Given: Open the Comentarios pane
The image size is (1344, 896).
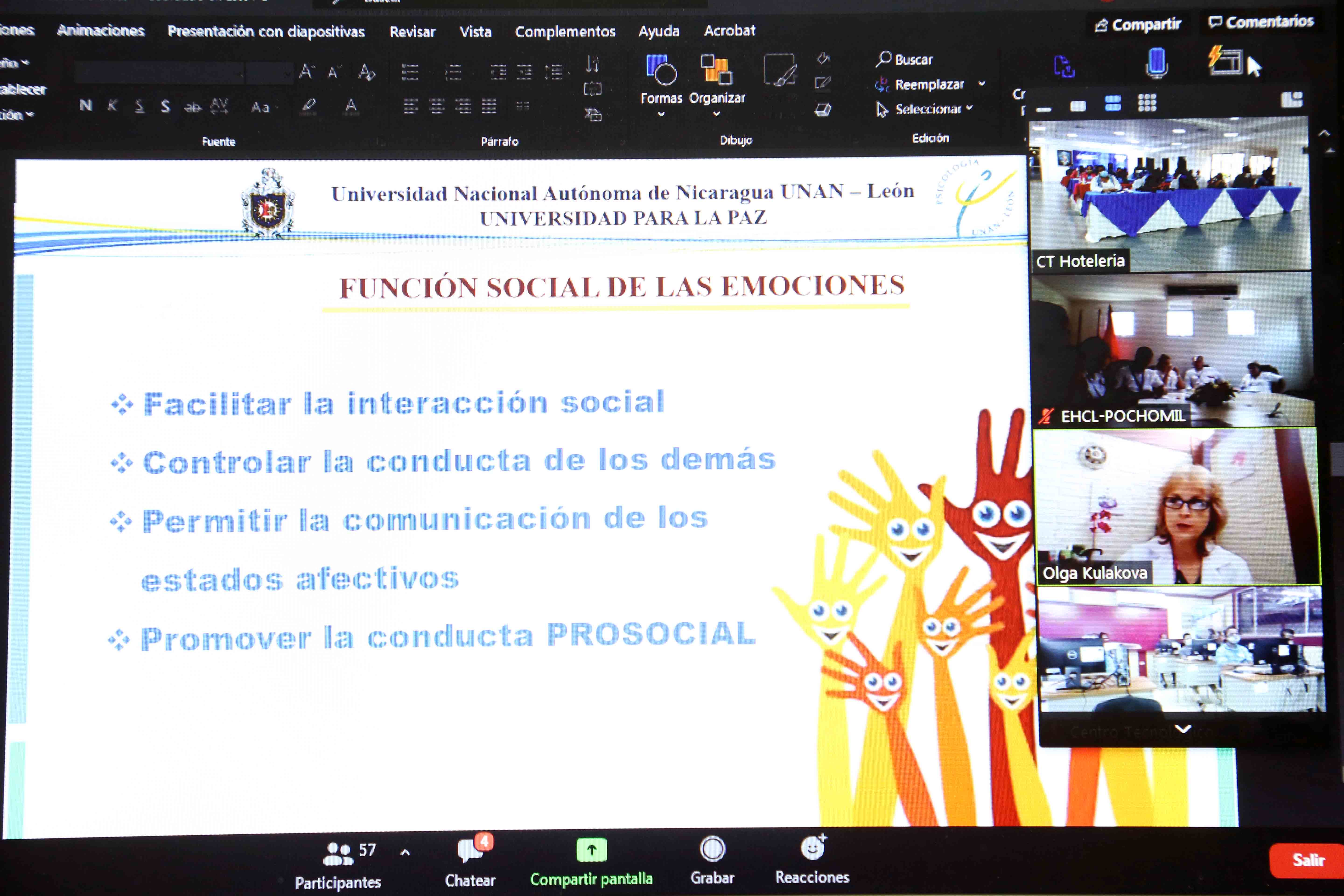Looking at the screenshot, I should [x=1261, y=22].
